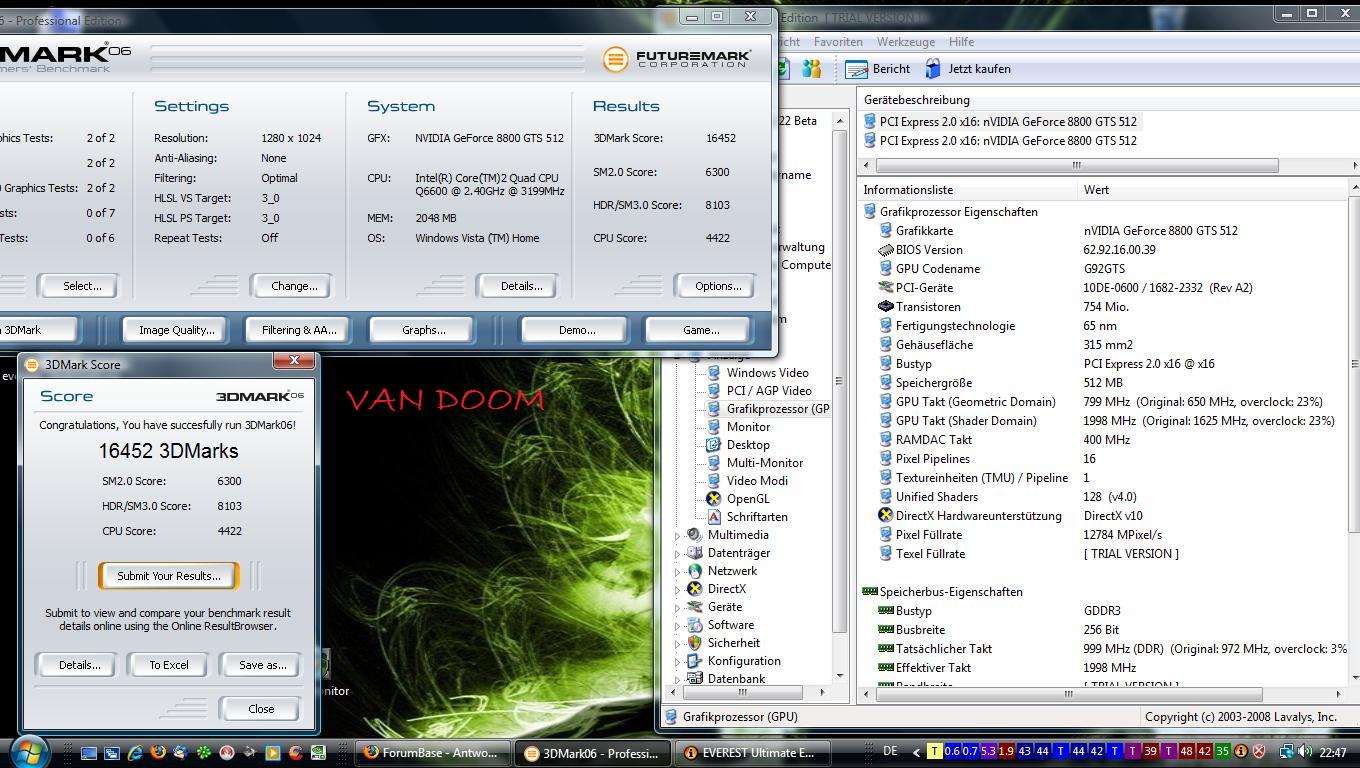
Task: Expand the Software tree node
Action: (x=678, y=625)
